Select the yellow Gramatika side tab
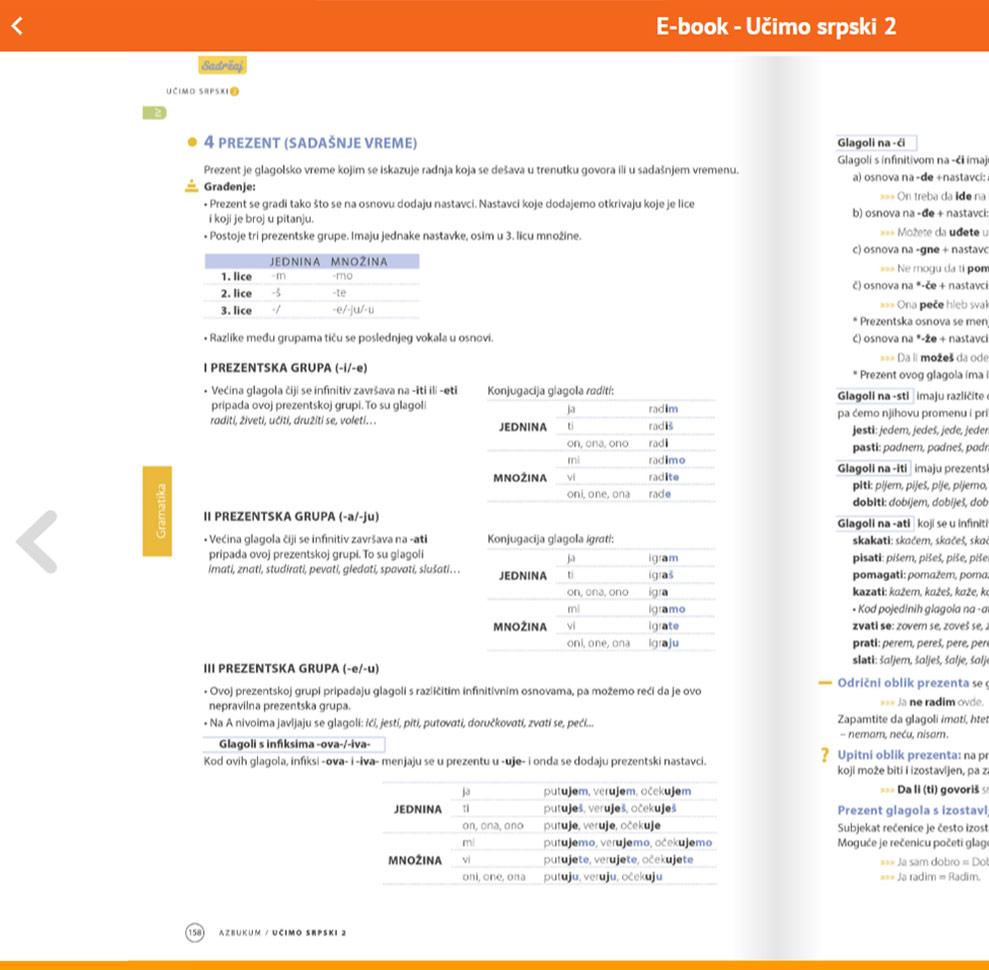Viewport: 989px width, 970px height. coord(157,510)
